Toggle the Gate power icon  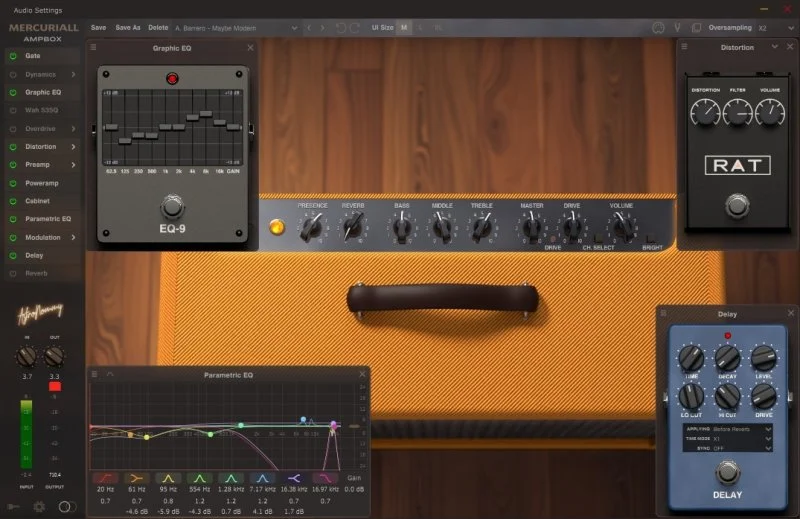click(13, 56)
